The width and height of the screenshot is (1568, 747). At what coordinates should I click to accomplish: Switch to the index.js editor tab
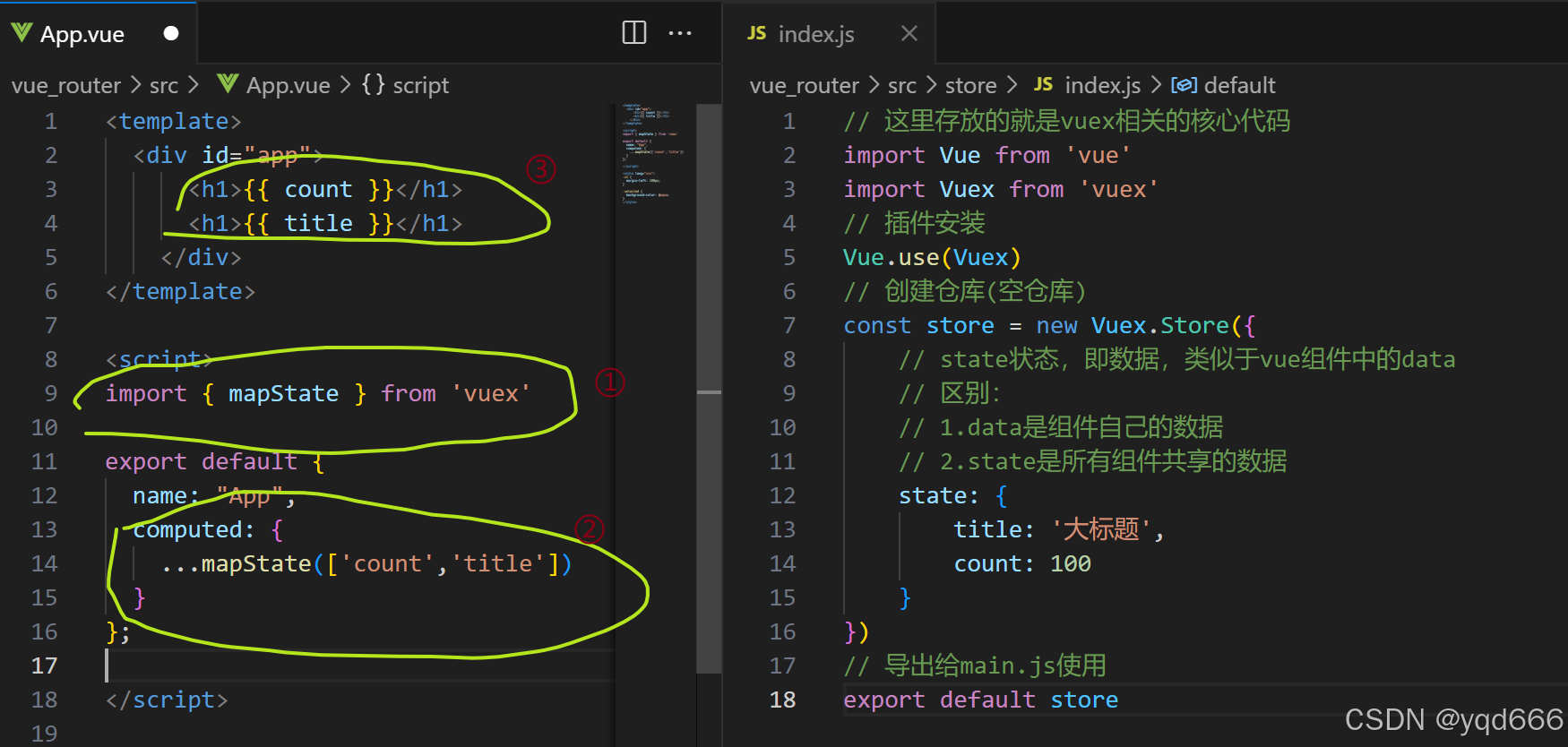[x=829, y=34]
